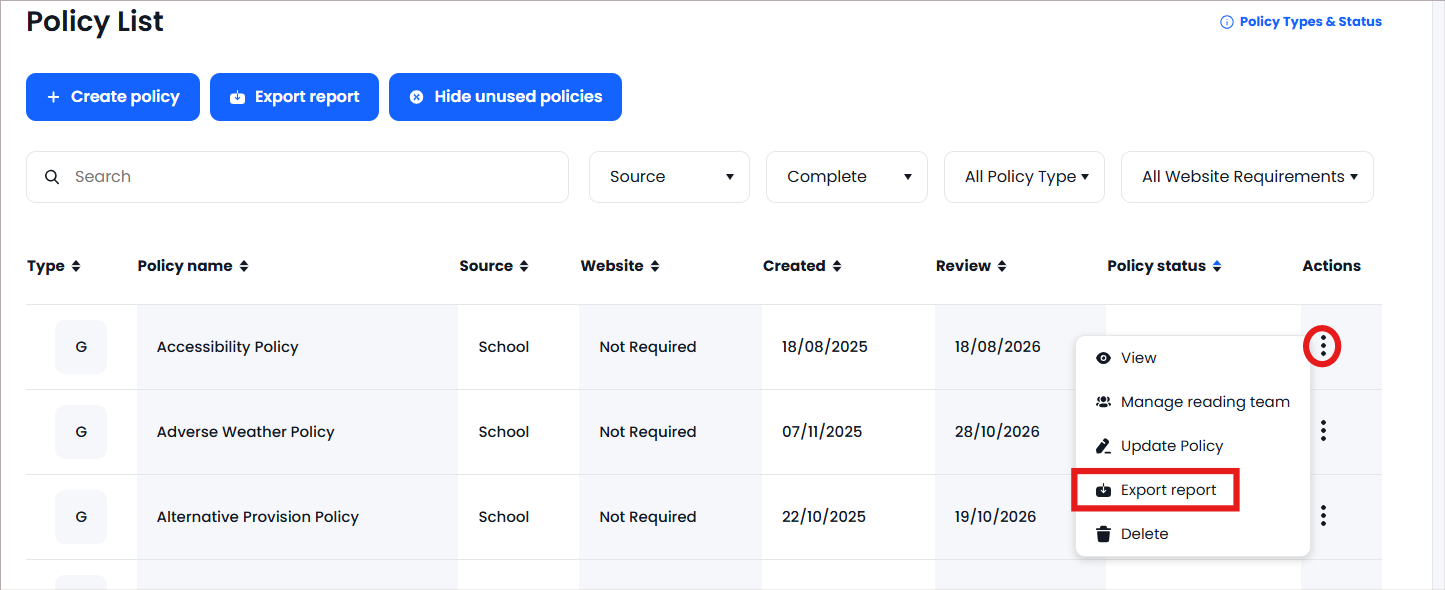Sort table by Type column
This screenshot has height=590, width=1445.
(x=53, y=266)
